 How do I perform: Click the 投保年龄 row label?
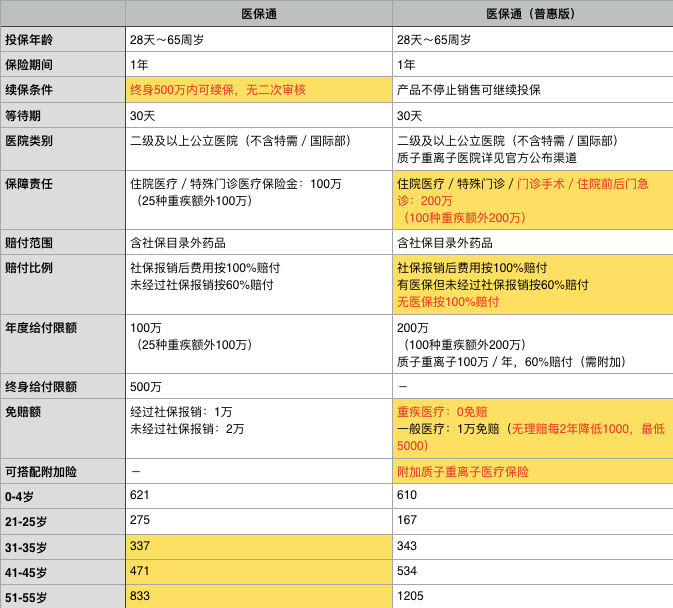62,40
